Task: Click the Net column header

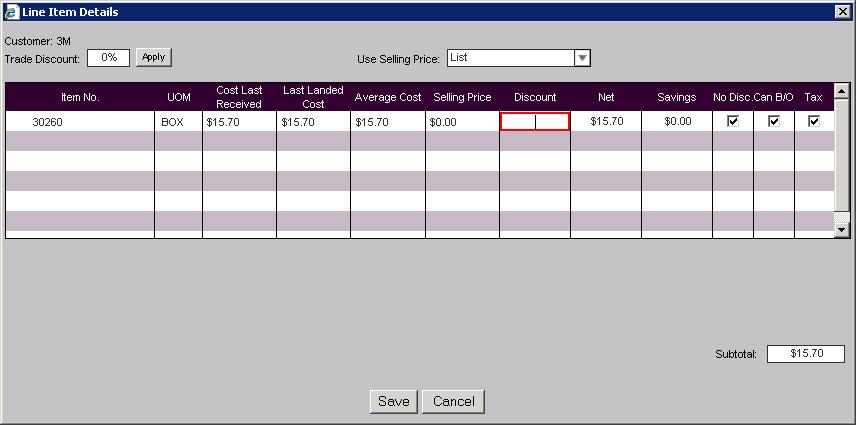Action: tap(606, 97)
